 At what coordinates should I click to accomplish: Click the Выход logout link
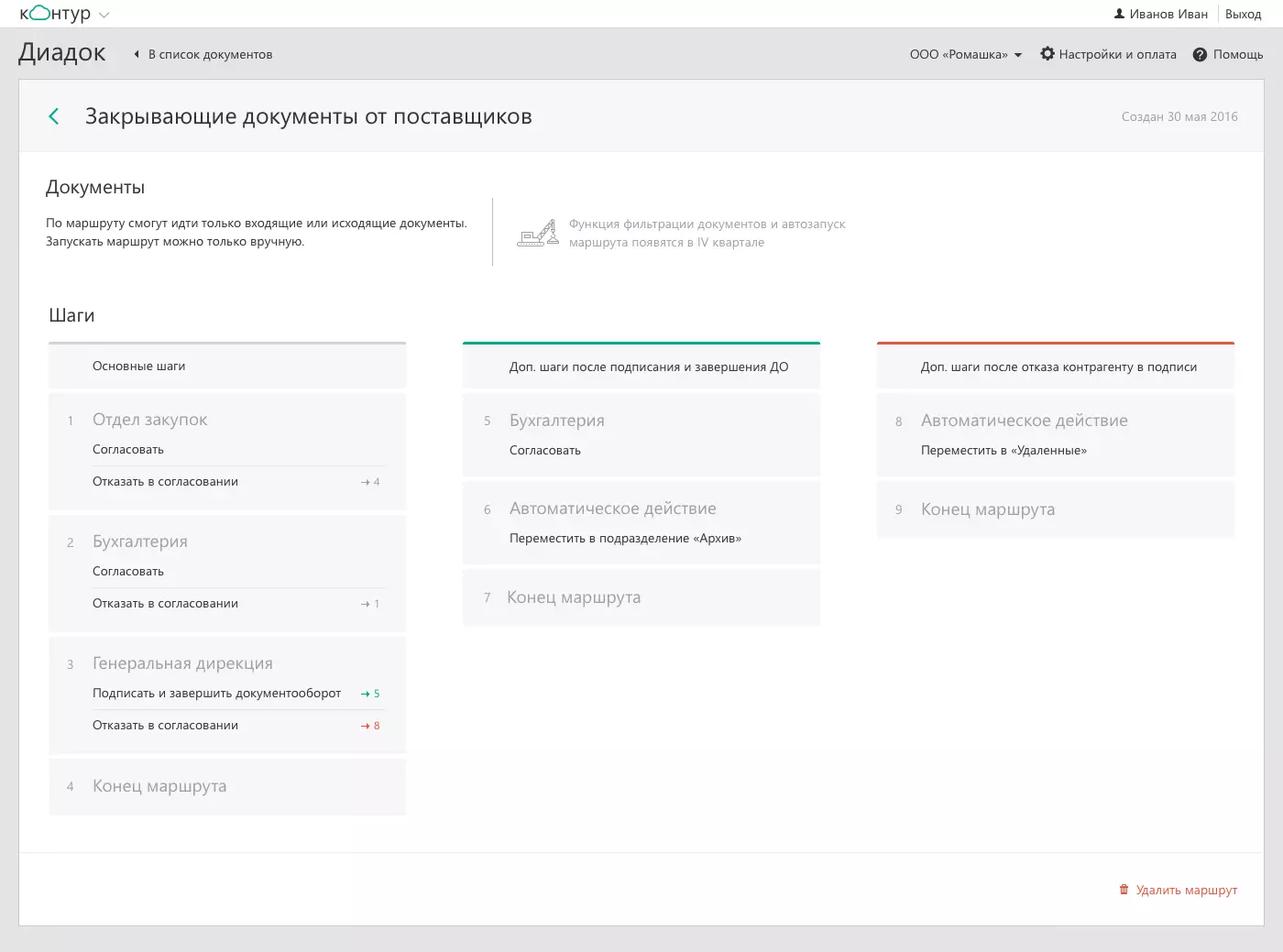(1243, 14)
